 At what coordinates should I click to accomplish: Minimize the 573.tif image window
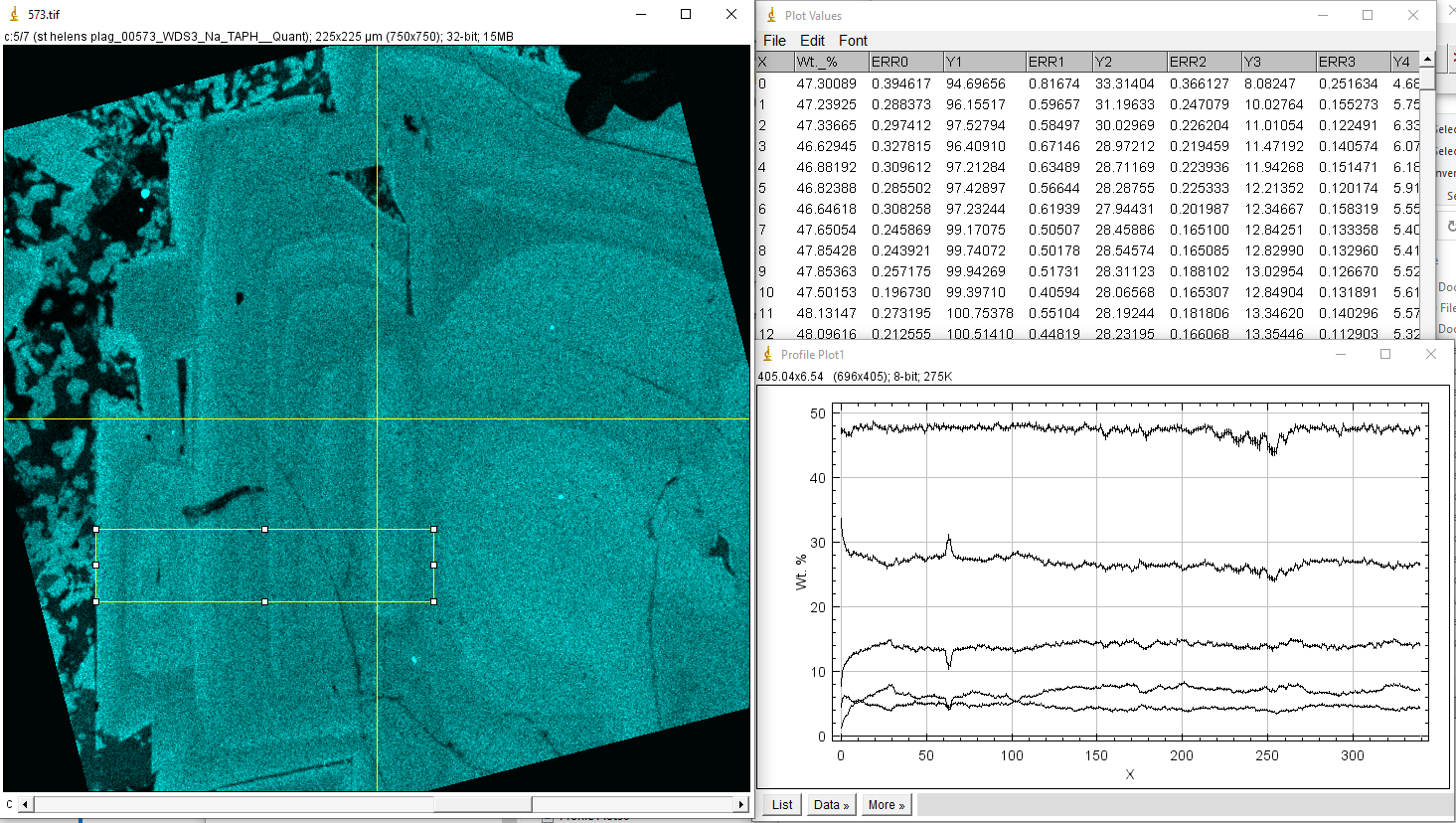[641, 14]
